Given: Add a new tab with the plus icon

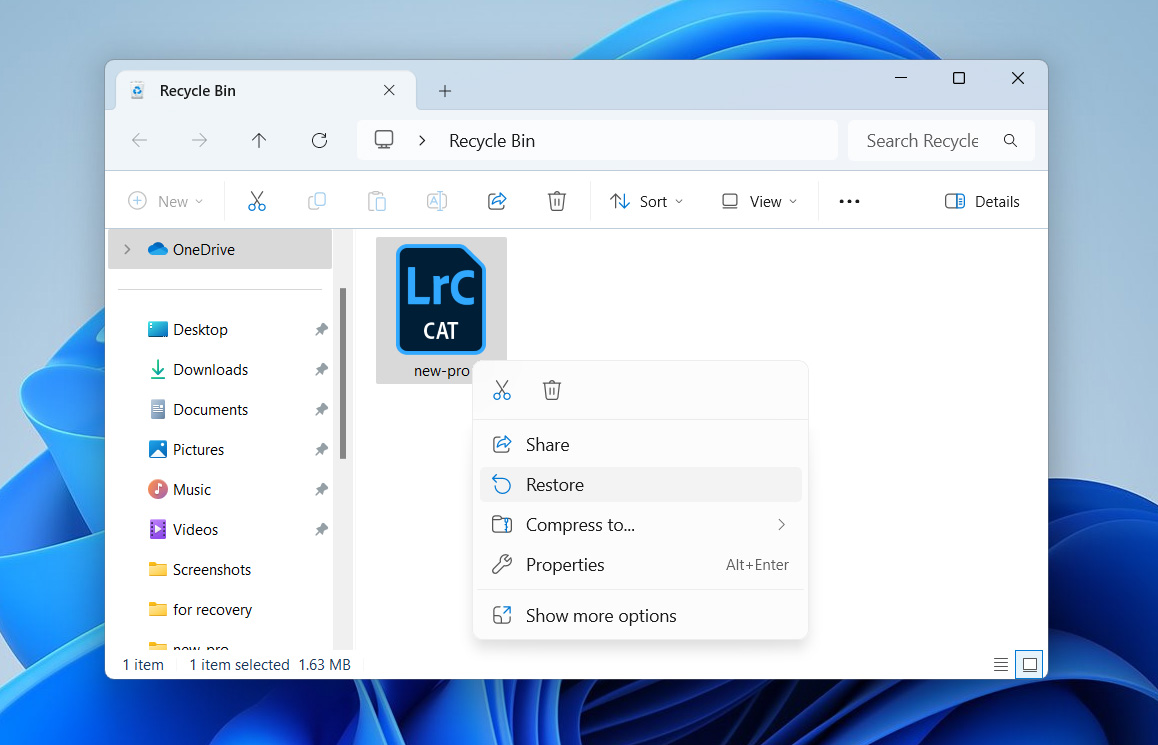Looking at the screenshot, I should tap(445, 91).
